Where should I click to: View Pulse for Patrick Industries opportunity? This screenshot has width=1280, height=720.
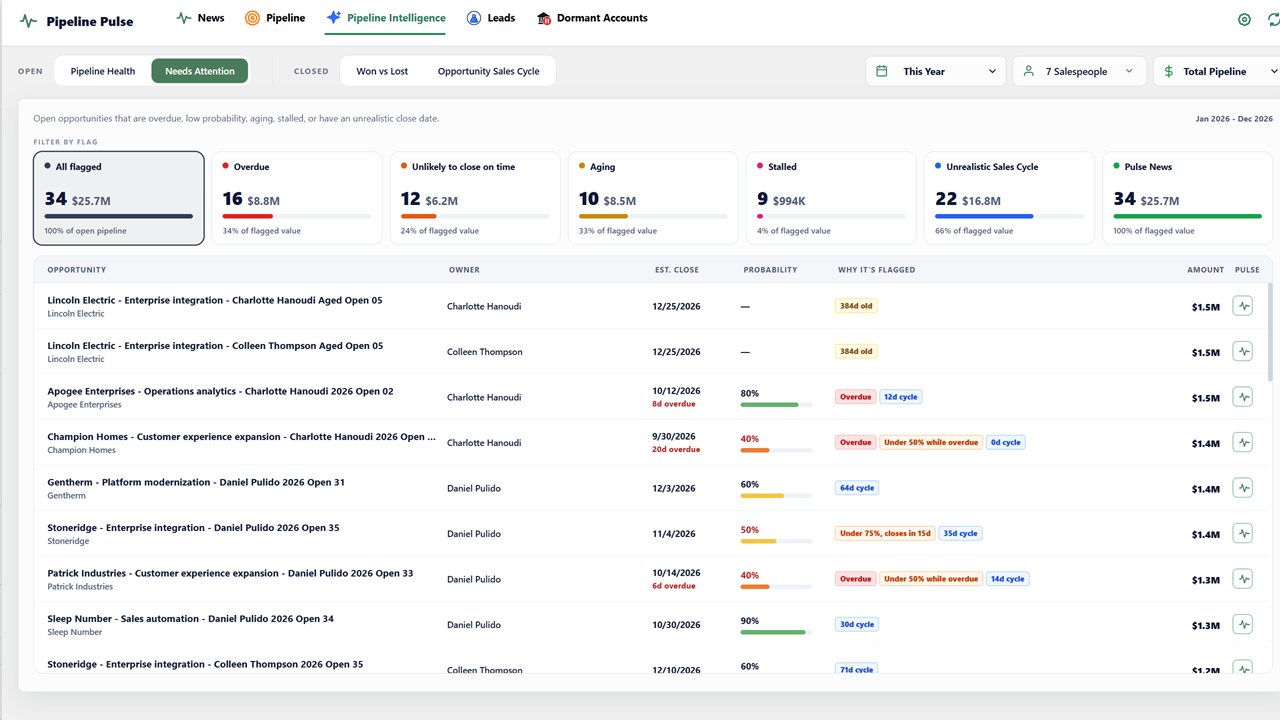(1243, 579)
